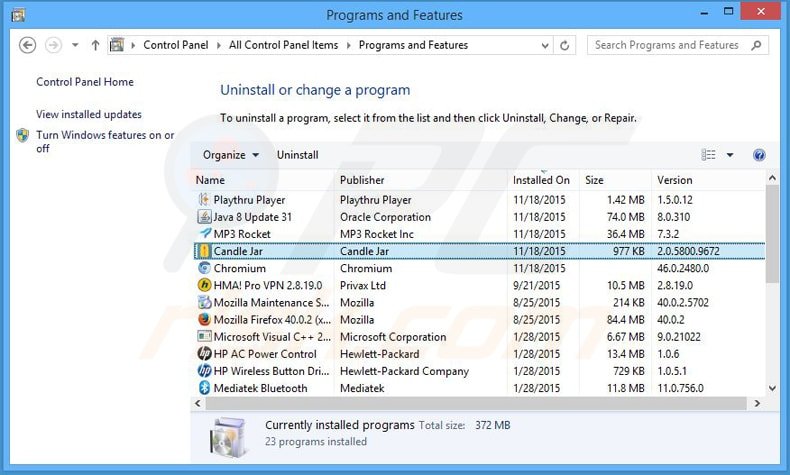The image size is (790, 475).
Task: Click the Mediatek Bluetooth name text
Action: click(260, 388)
